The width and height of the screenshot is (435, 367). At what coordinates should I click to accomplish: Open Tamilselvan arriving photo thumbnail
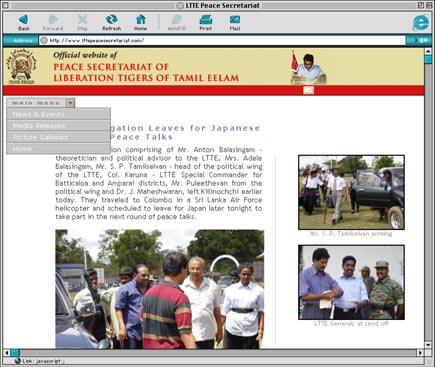pos(351,192)
